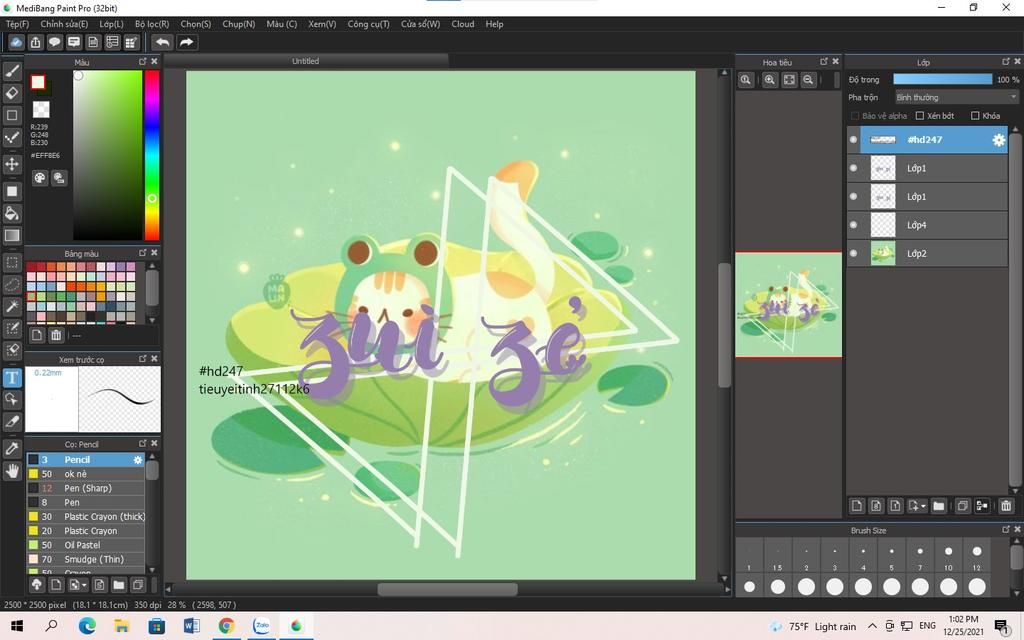Choose brush size 10 preset
This screenshot has height=640, width=1024.
(948, 558)
